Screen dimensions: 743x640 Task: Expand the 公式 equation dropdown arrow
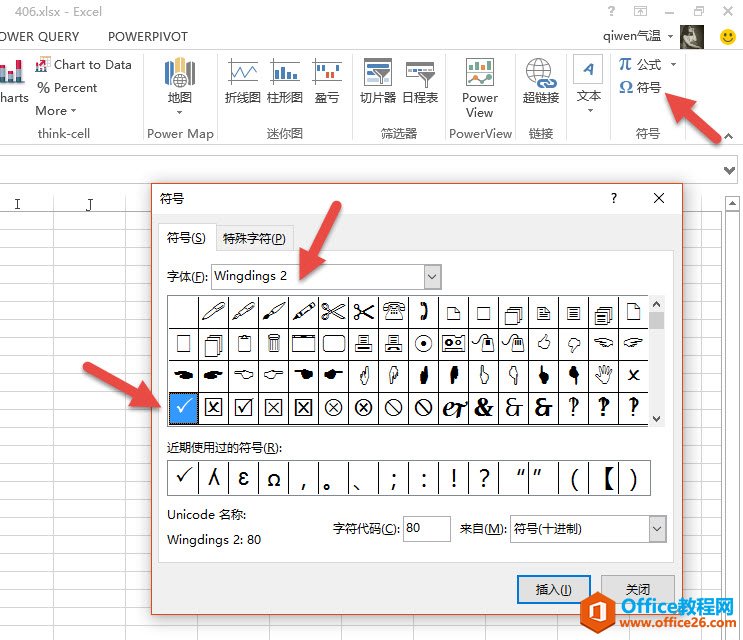pyautogui.click(x=673, y=64)
